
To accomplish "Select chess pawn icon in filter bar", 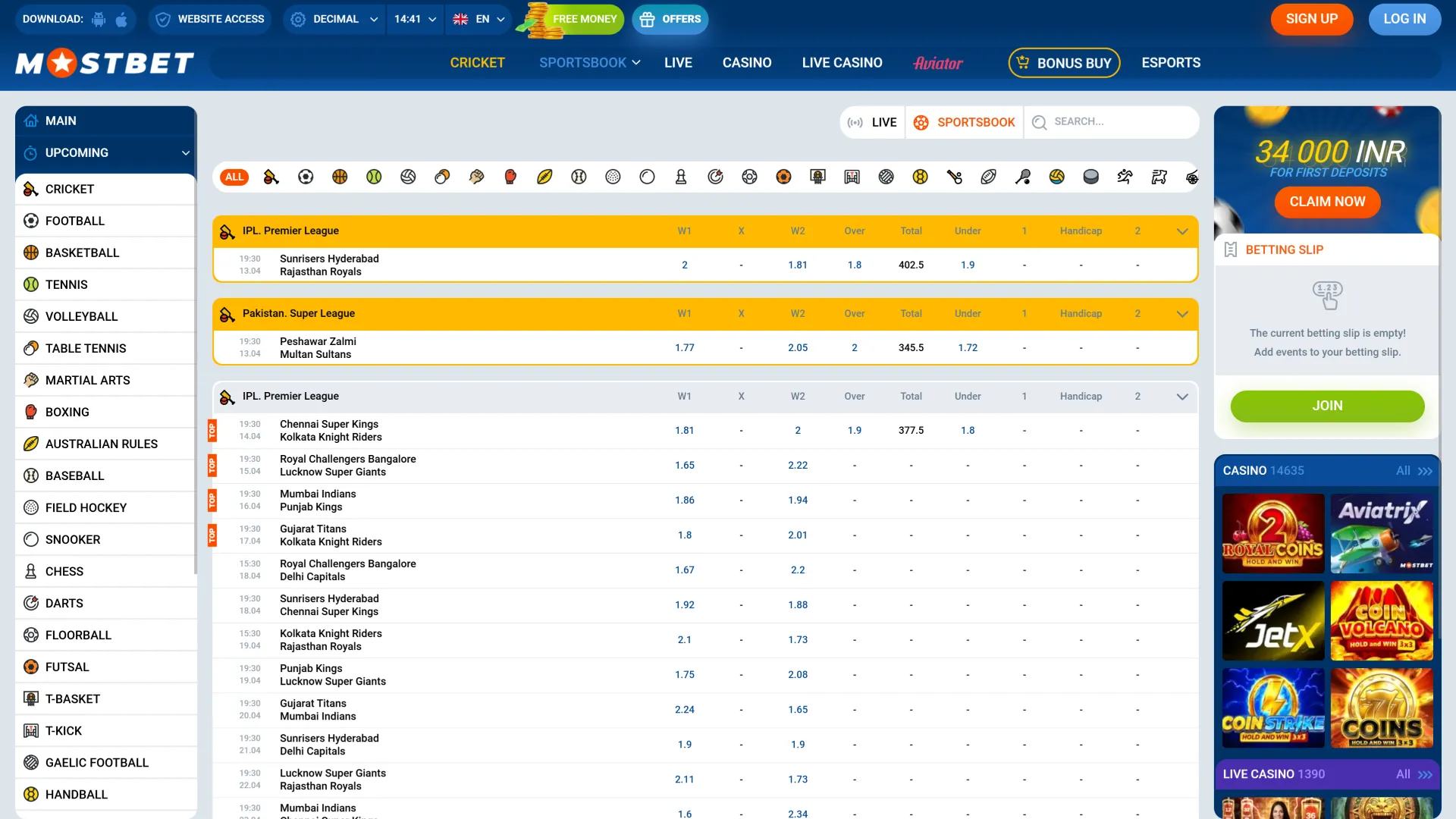I will [x=681, y=177].
